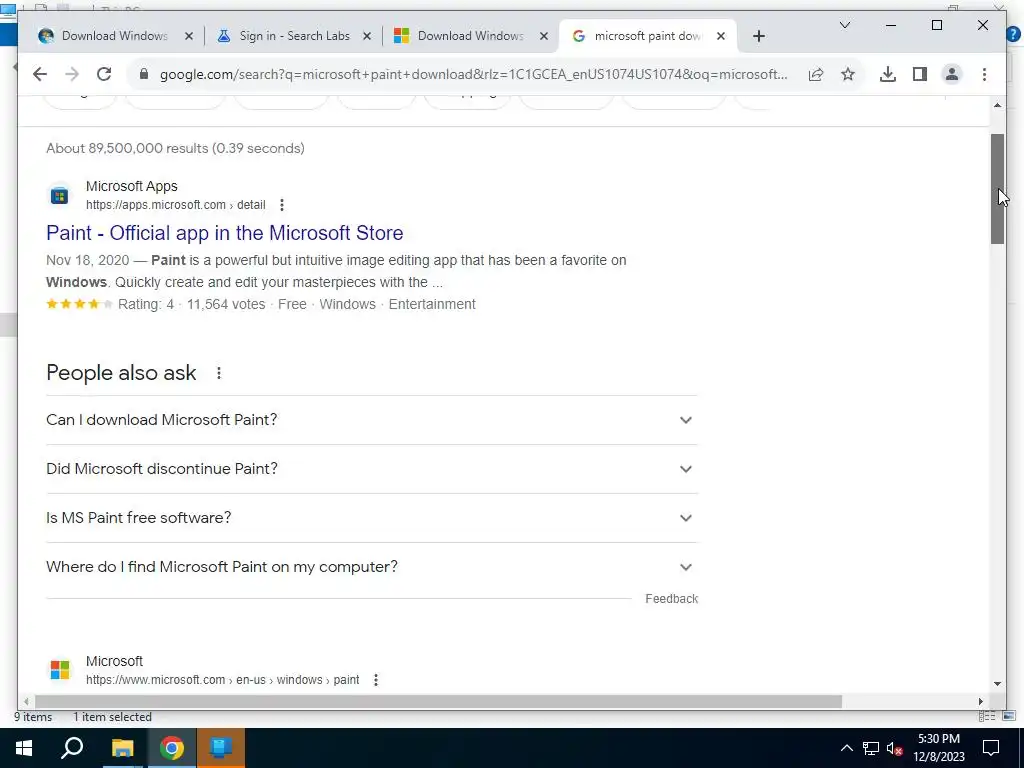Open the clock showing 5:30 PM
1024x768 pixels.
[x=938, y=748]
